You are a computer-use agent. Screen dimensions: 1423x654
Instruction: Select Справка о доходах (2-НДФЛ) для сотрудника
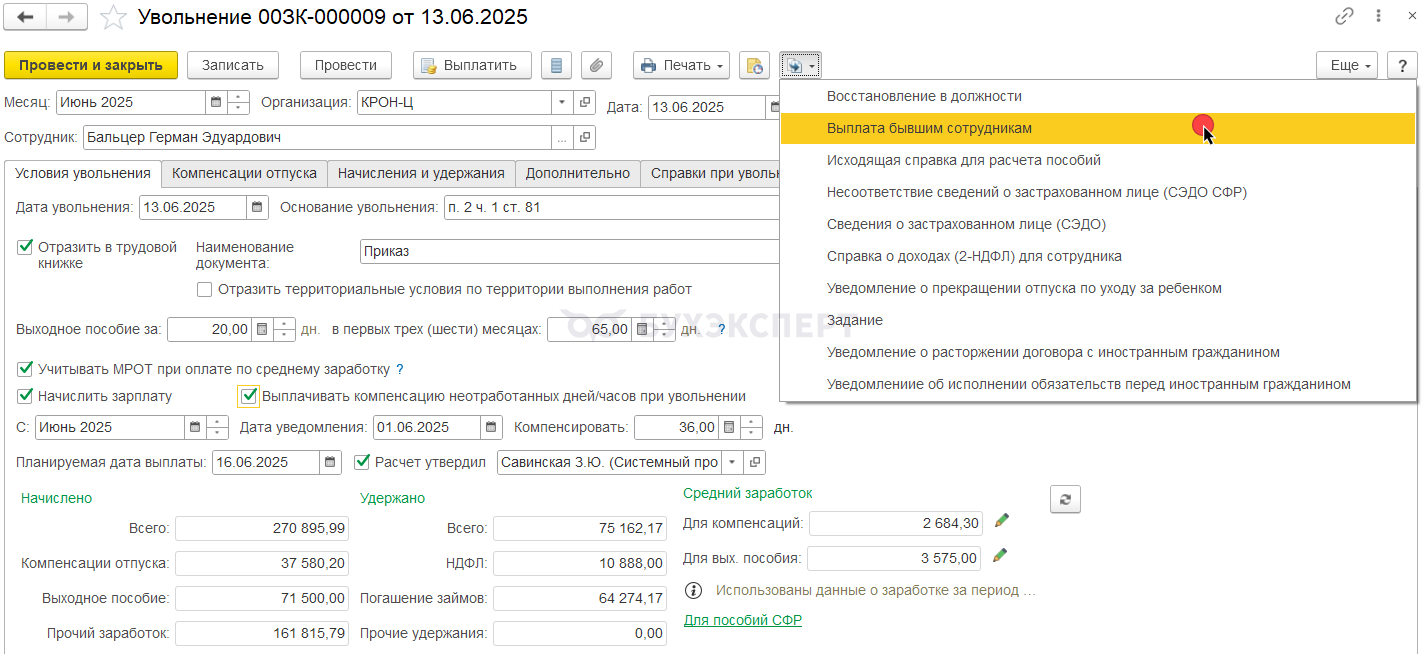[x=1098, y=256]
